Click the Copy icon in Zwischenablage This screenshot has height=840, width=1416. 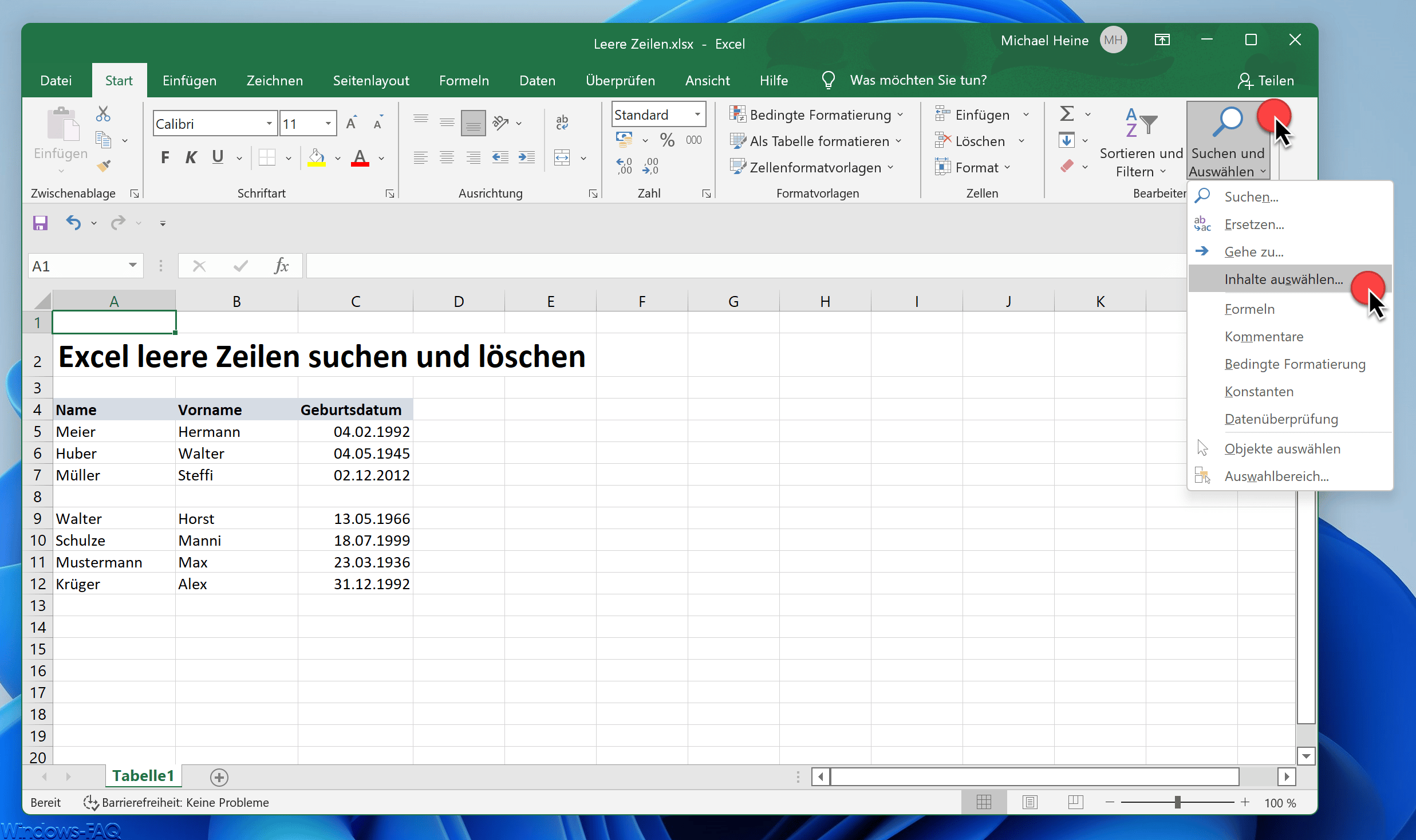point(103,140)
